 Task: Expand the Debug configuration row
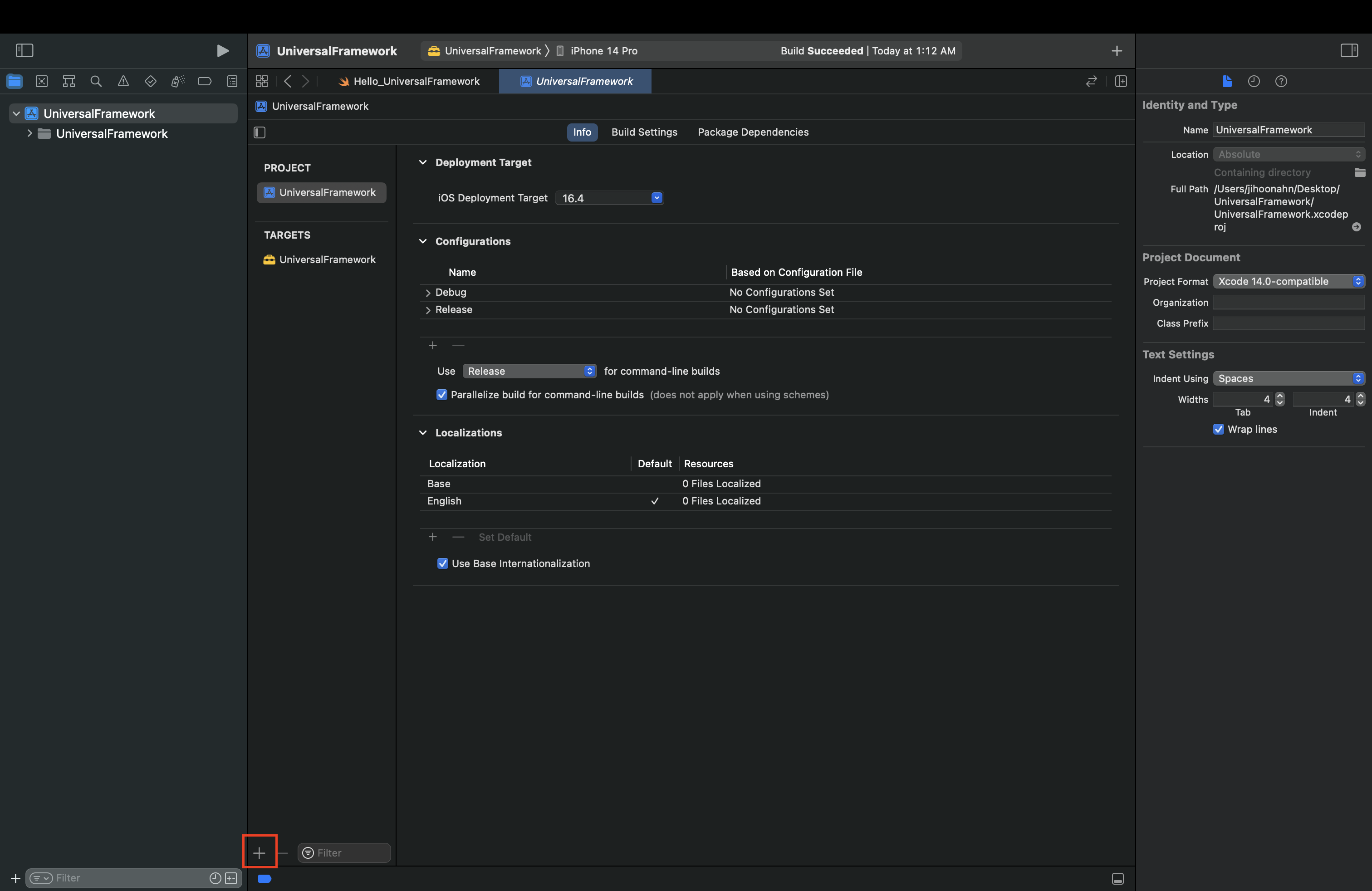tap(427, 293)
